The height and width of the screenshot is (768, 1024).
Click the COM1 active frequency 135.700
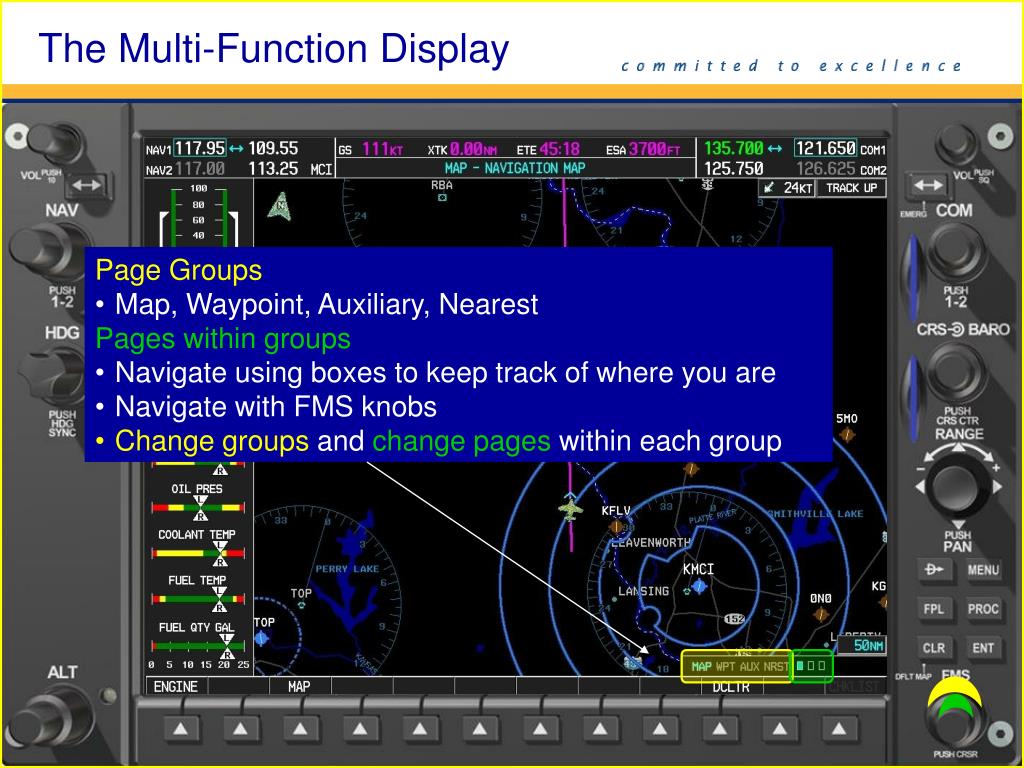pos(734,149)
